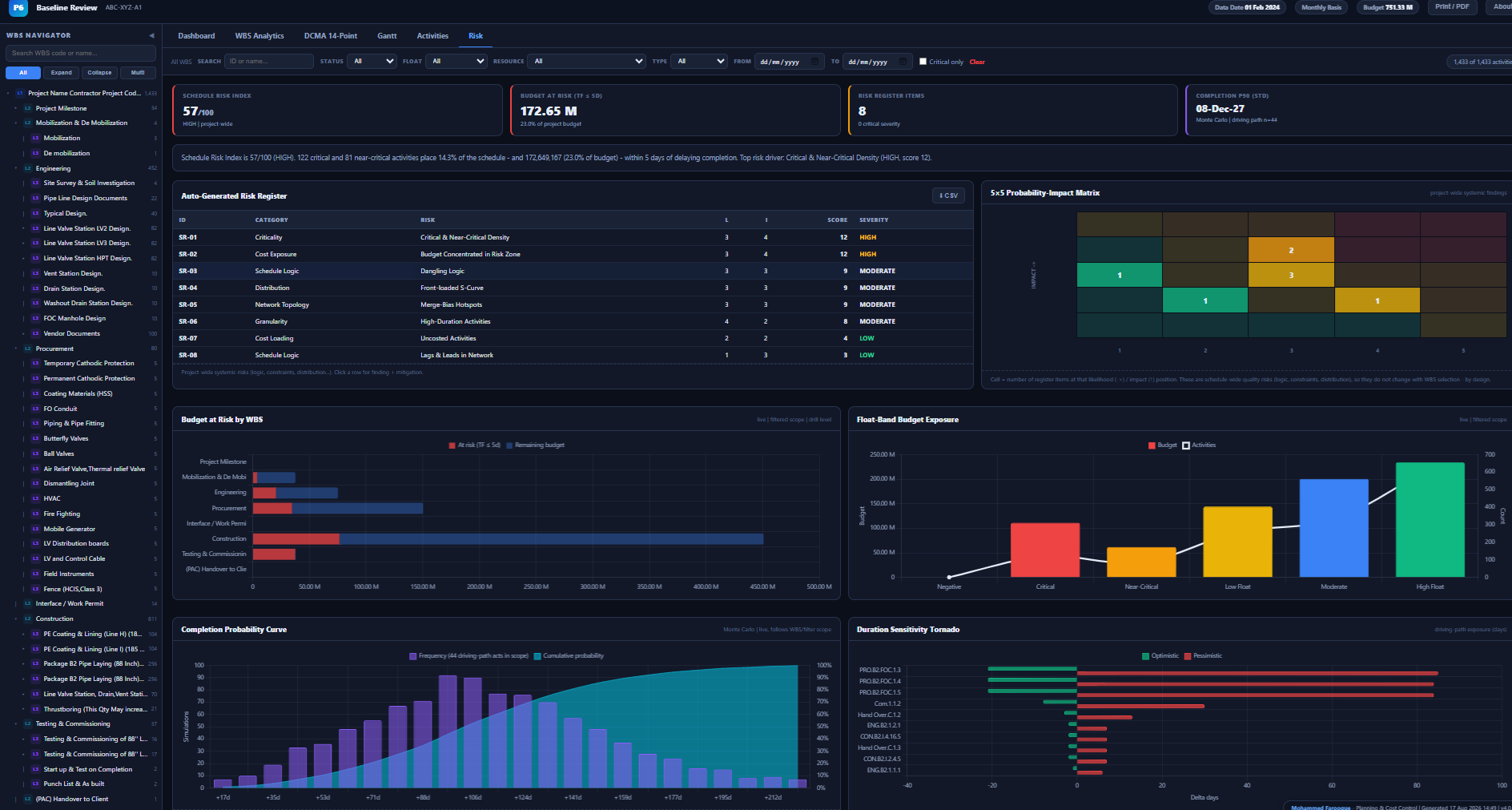
Task: Click the red Clear filters link
Action: [x=977, y=62]
